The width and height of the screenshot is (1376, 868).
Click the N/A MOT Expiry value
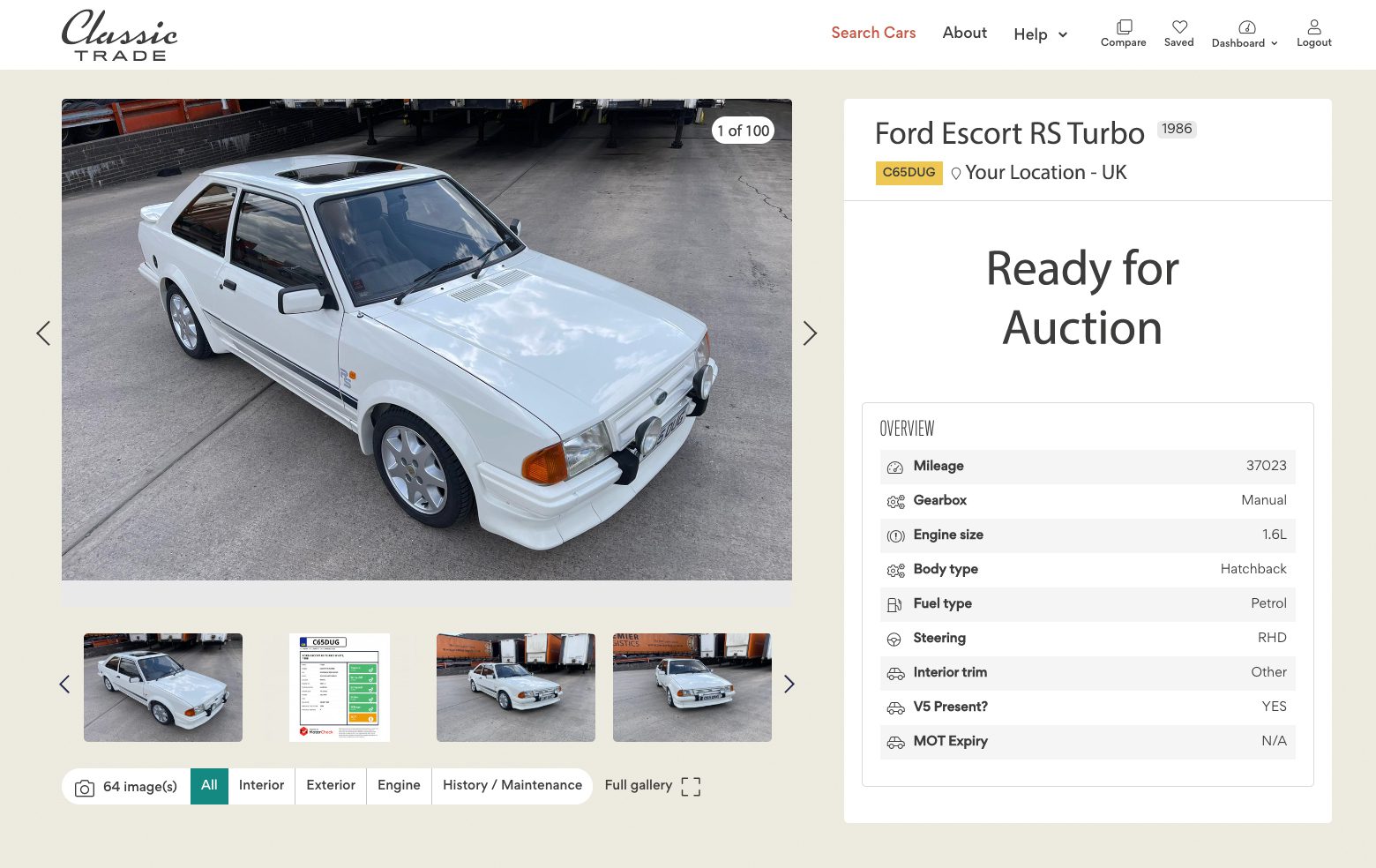(1274, 741)
